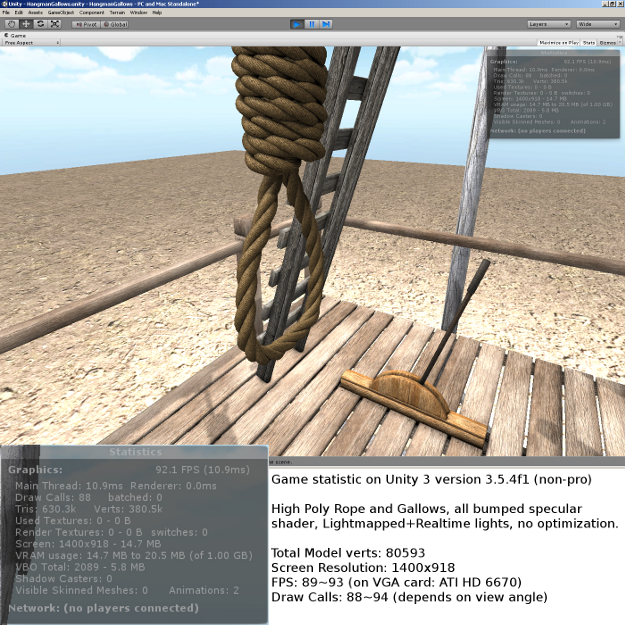Open the Help menu
This screenshot has height=625, width=625.
[157, 13]
